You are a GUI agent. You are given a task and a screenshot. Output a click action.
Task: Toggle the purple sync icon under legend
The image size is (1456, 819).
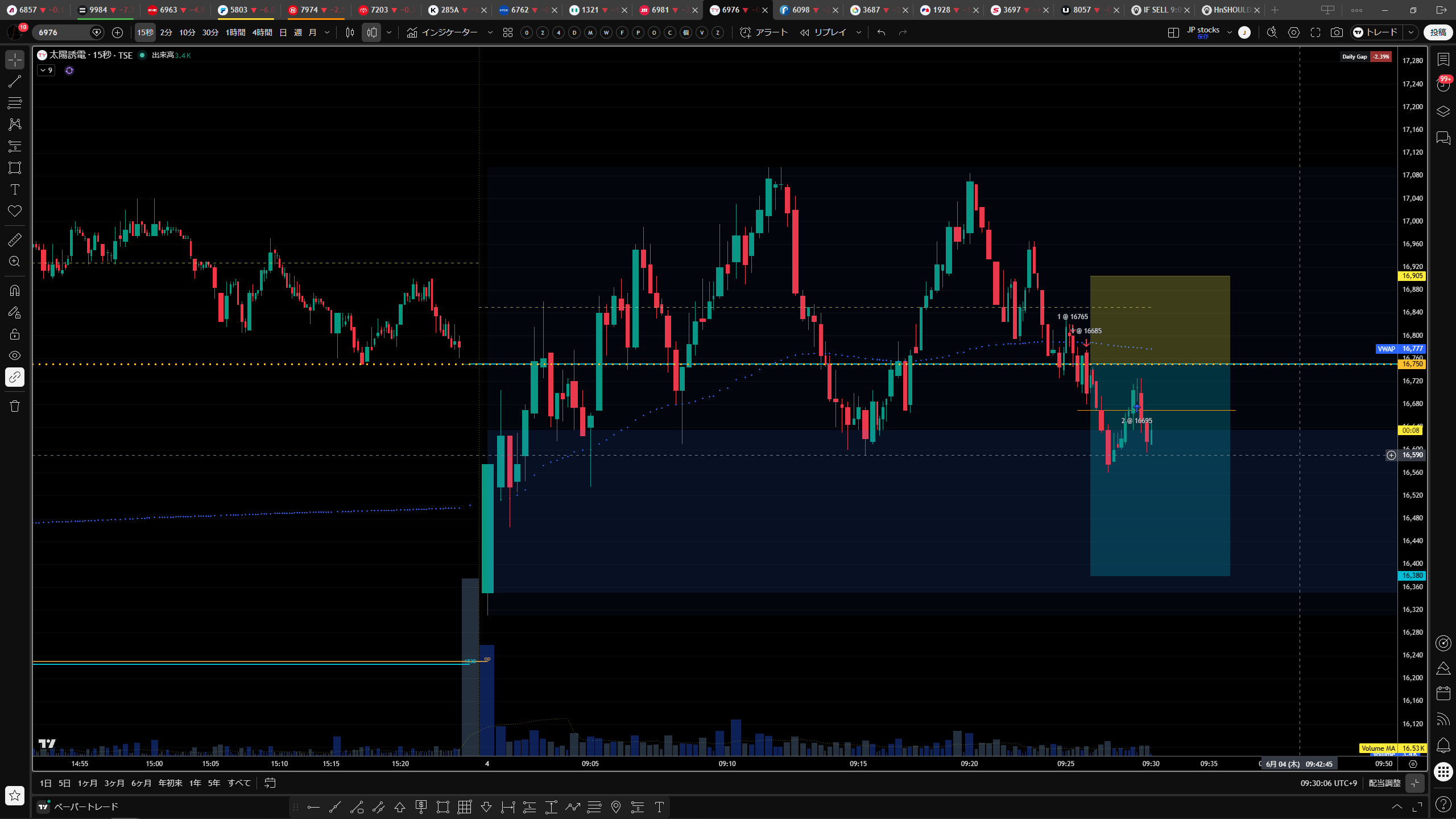pos(69,71)
